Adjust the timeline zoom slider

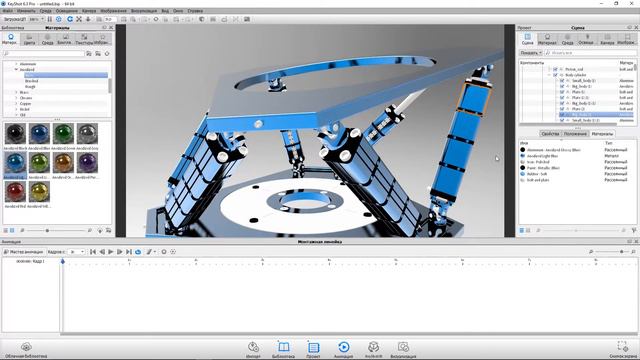622,252
